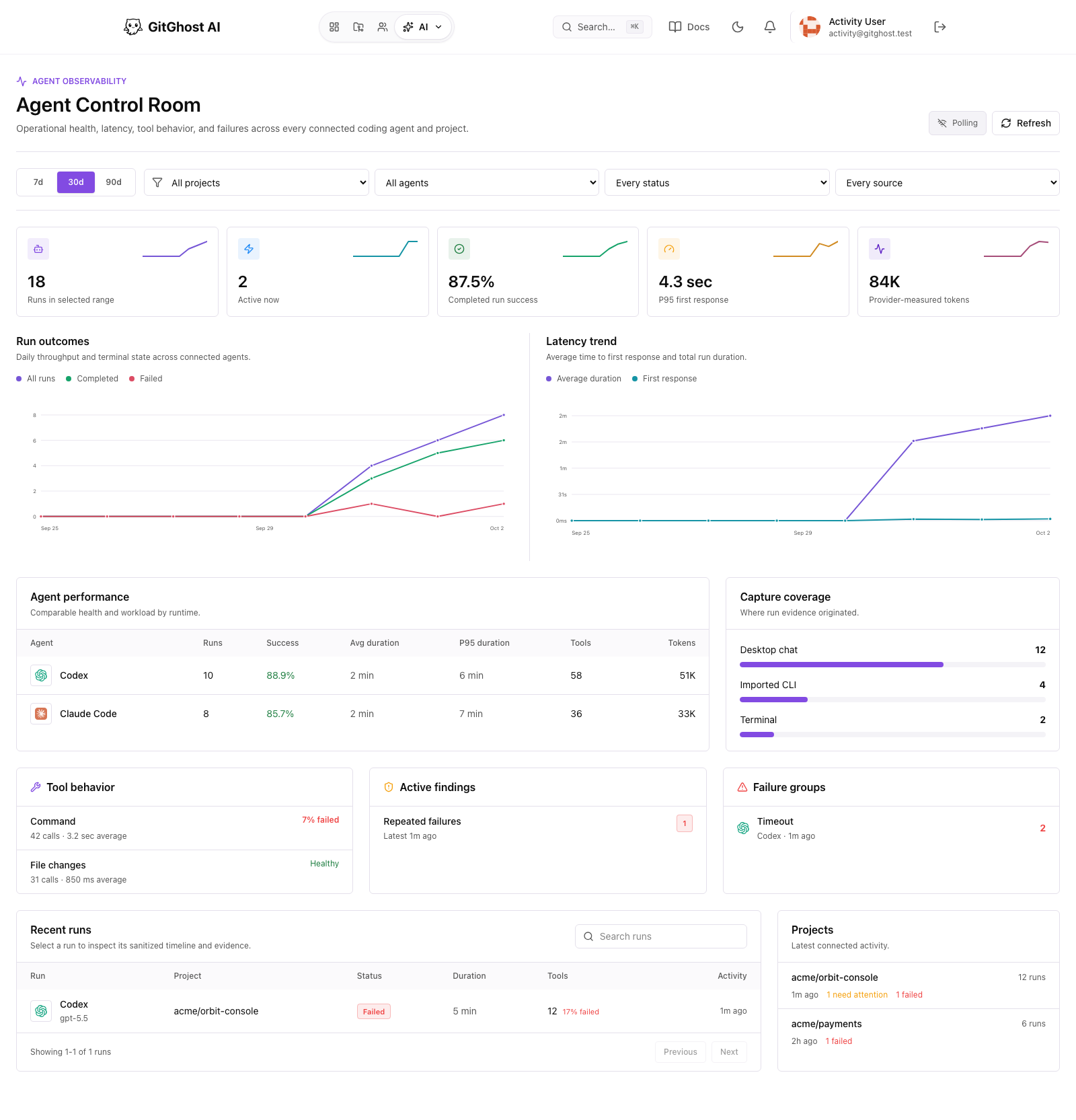Screen dimensions: 1076x1120
Task: Open the Repeated failures finding
Action: pyautogui.click(x=537, y=828)
